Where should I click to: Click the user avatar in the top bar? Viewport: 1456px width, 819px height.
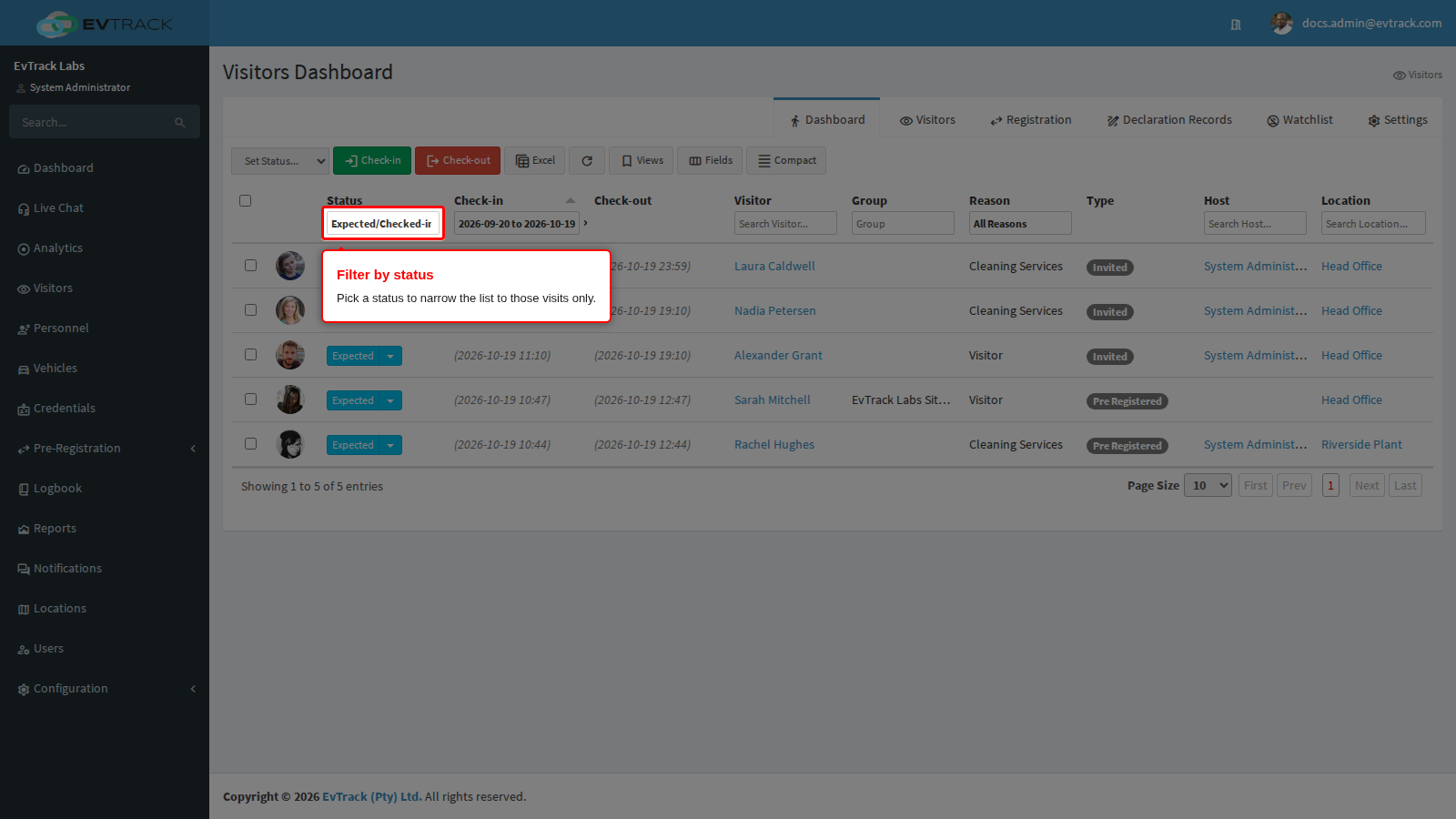click(1282, 24)
